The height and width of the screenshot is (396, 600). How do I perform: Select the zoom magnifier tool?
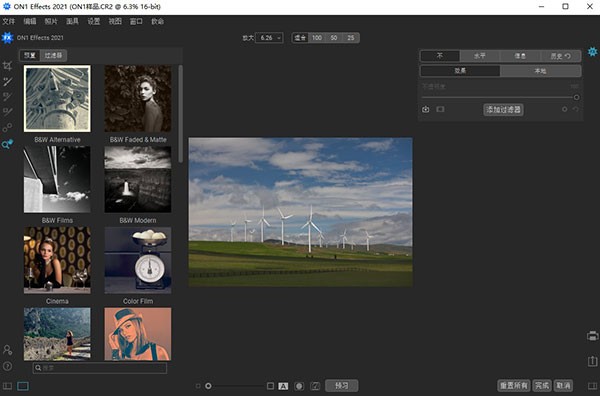7,144
